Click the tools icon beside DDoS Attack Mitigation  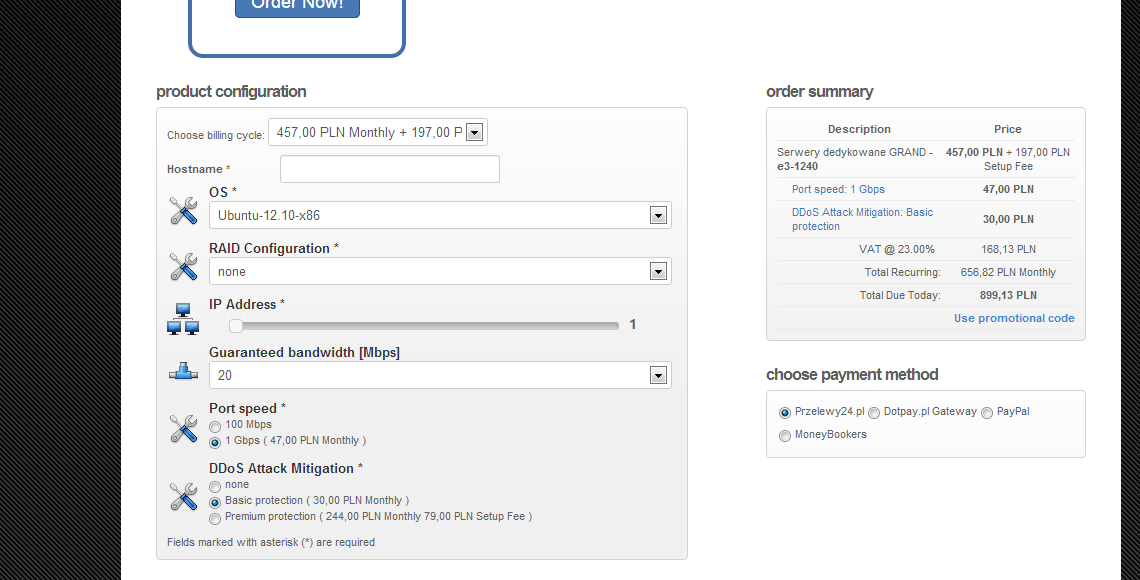pyautogui.click(x=183, y=497)
